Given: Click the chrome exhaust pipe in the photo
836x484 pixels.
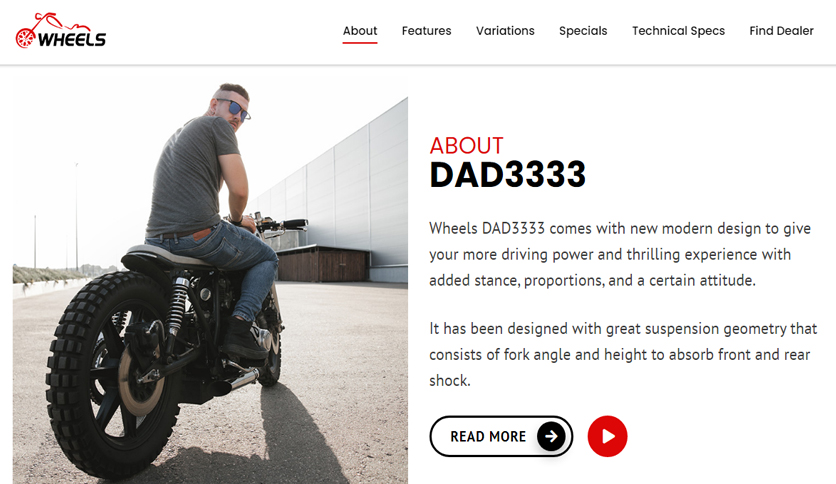Looking at the screenshot, I should tap(243, 380).
